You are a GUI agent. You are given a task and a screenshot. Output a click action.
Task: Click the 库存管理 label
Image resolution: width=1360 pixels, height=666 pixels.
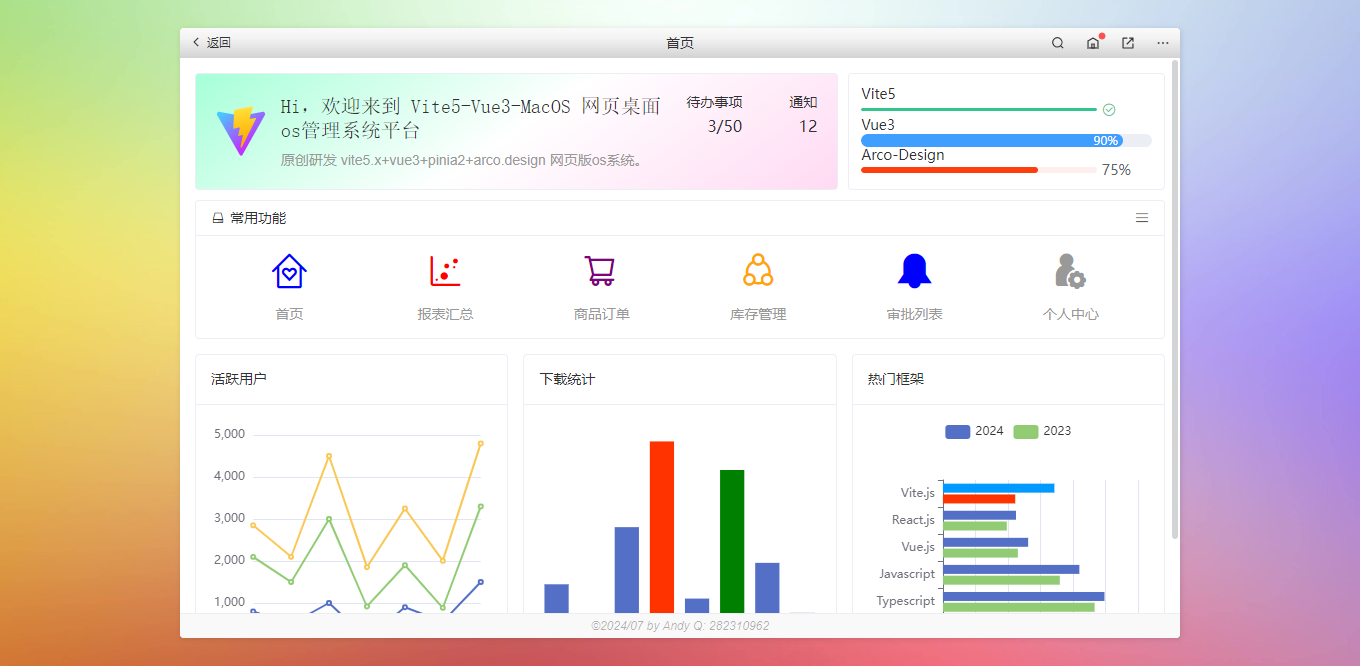tap(758, 314)
